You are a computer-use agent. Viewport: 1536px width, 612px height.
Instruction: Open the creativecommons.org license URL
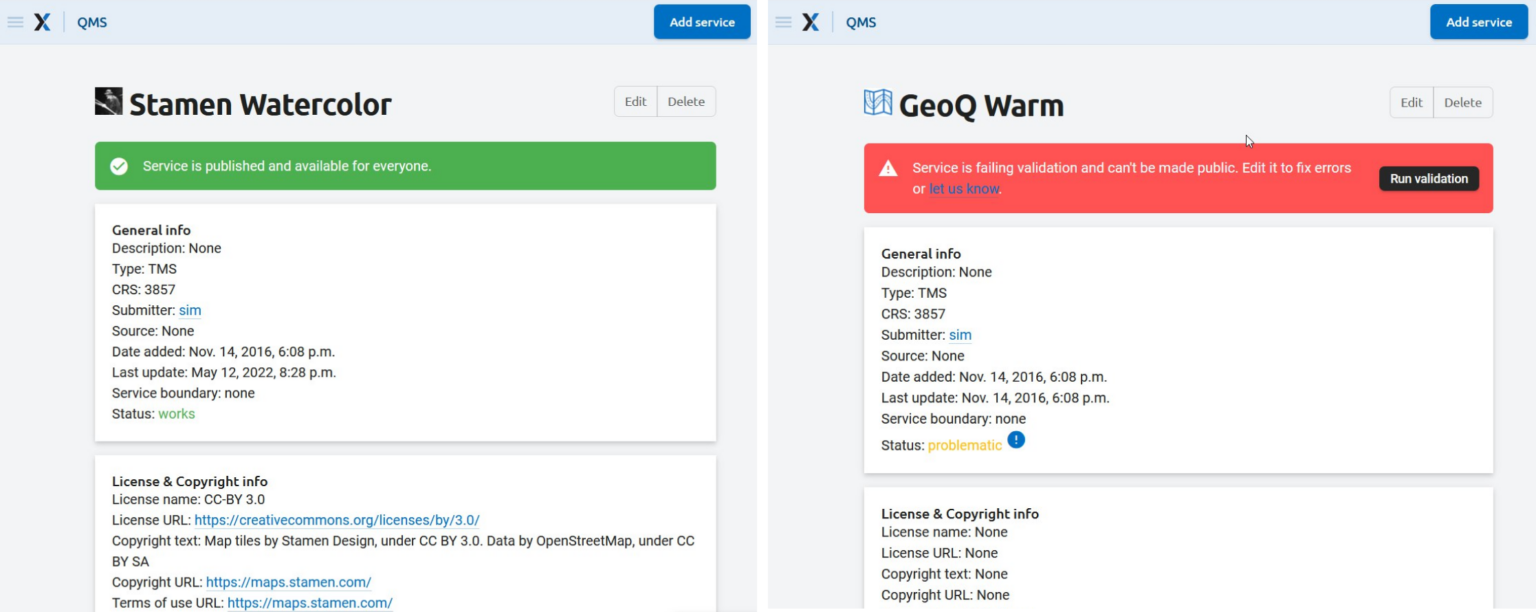[x=337, y=520]
